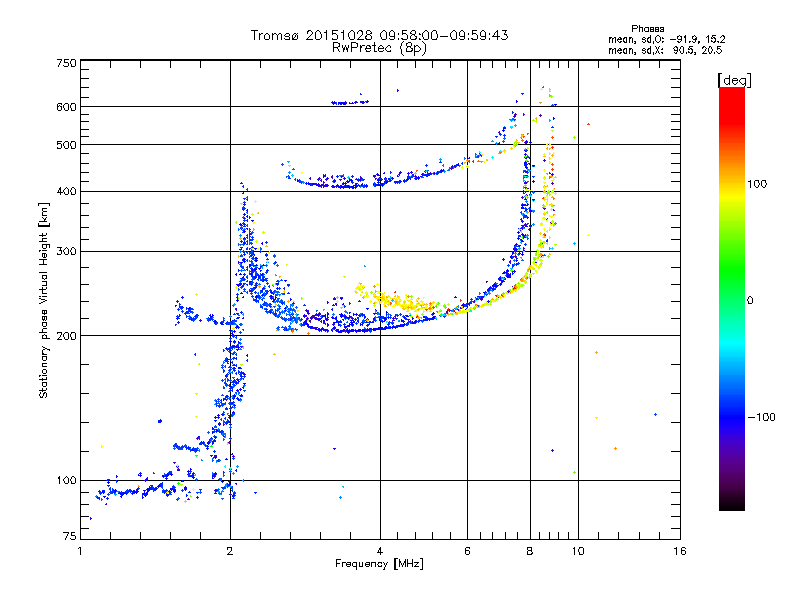Click the colorbar tick label '100'
Image resolution: width=800 pixels, height=600 pixels.
[757, 184]
